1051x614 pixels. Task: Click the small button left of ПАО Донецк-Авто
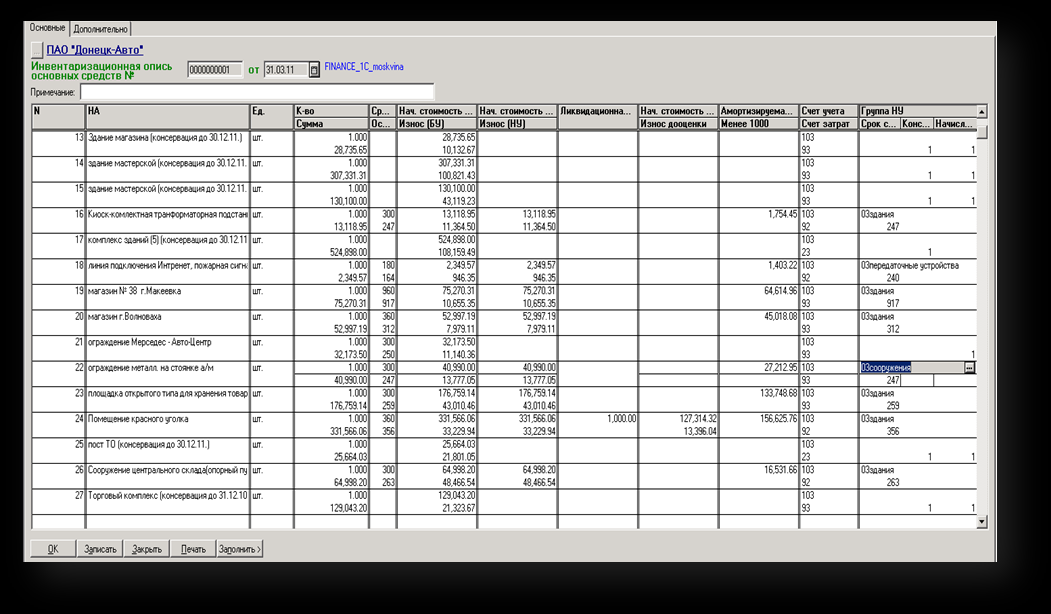(x=37, y=50)
